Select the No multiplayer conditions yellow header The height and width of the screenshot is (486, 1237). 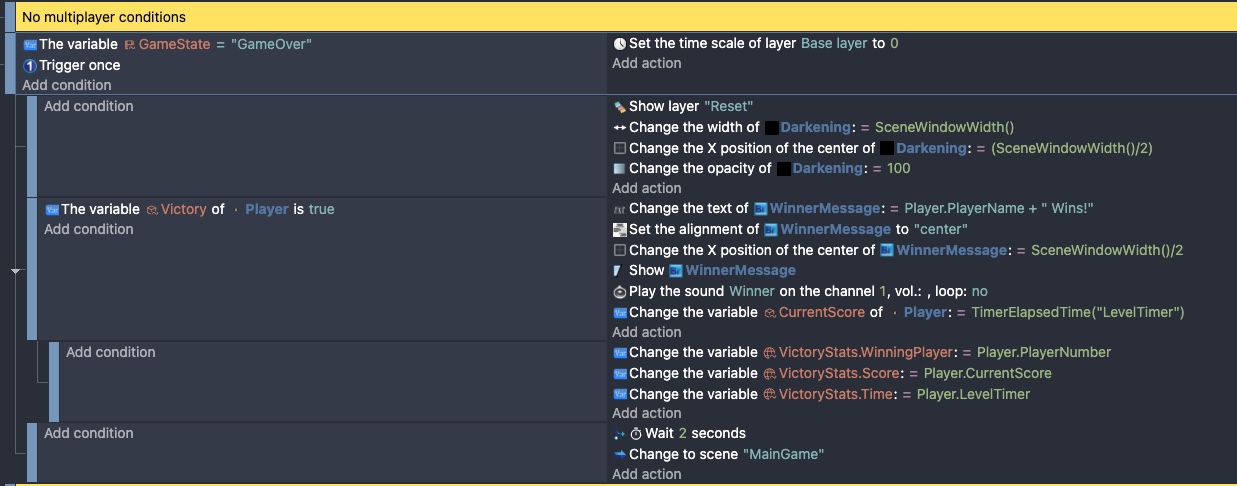click(x=626, y=17)
